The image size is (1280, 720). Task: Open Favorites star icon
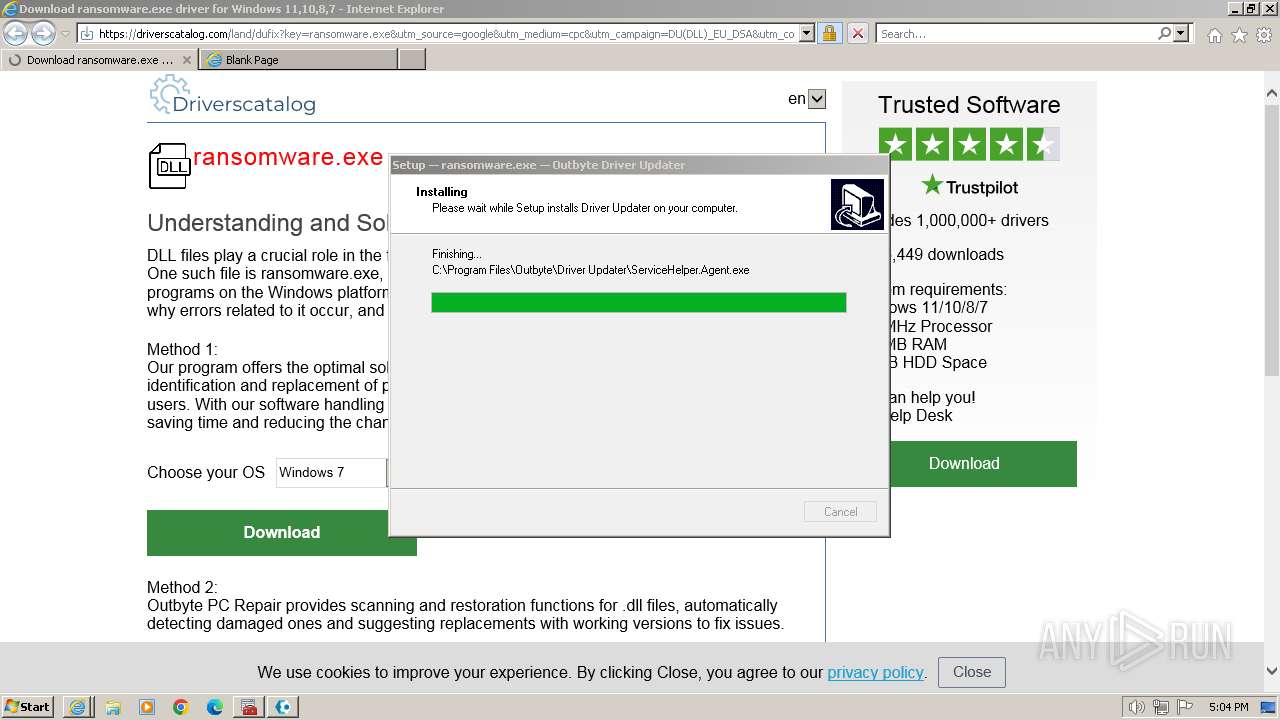[1239, 35]
